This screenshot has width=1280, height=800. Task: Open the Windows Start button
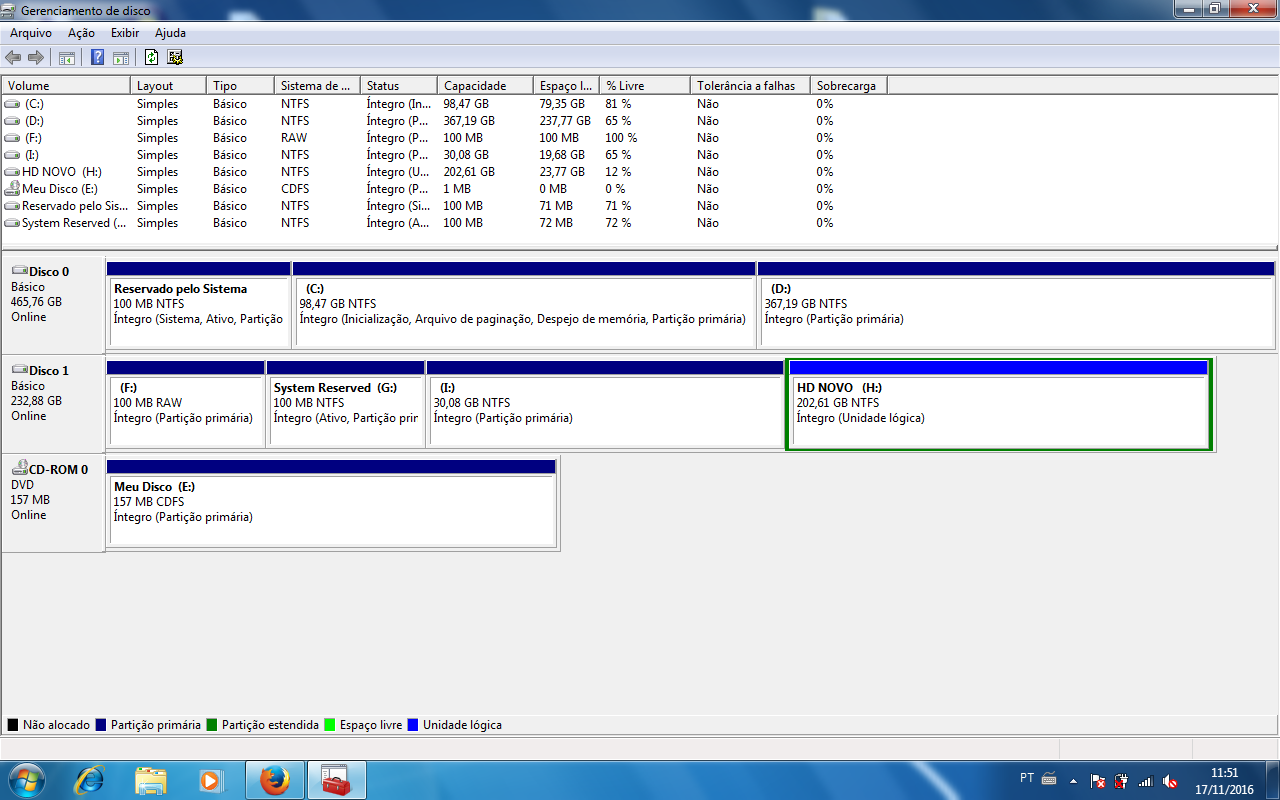(x=25, y=780)
